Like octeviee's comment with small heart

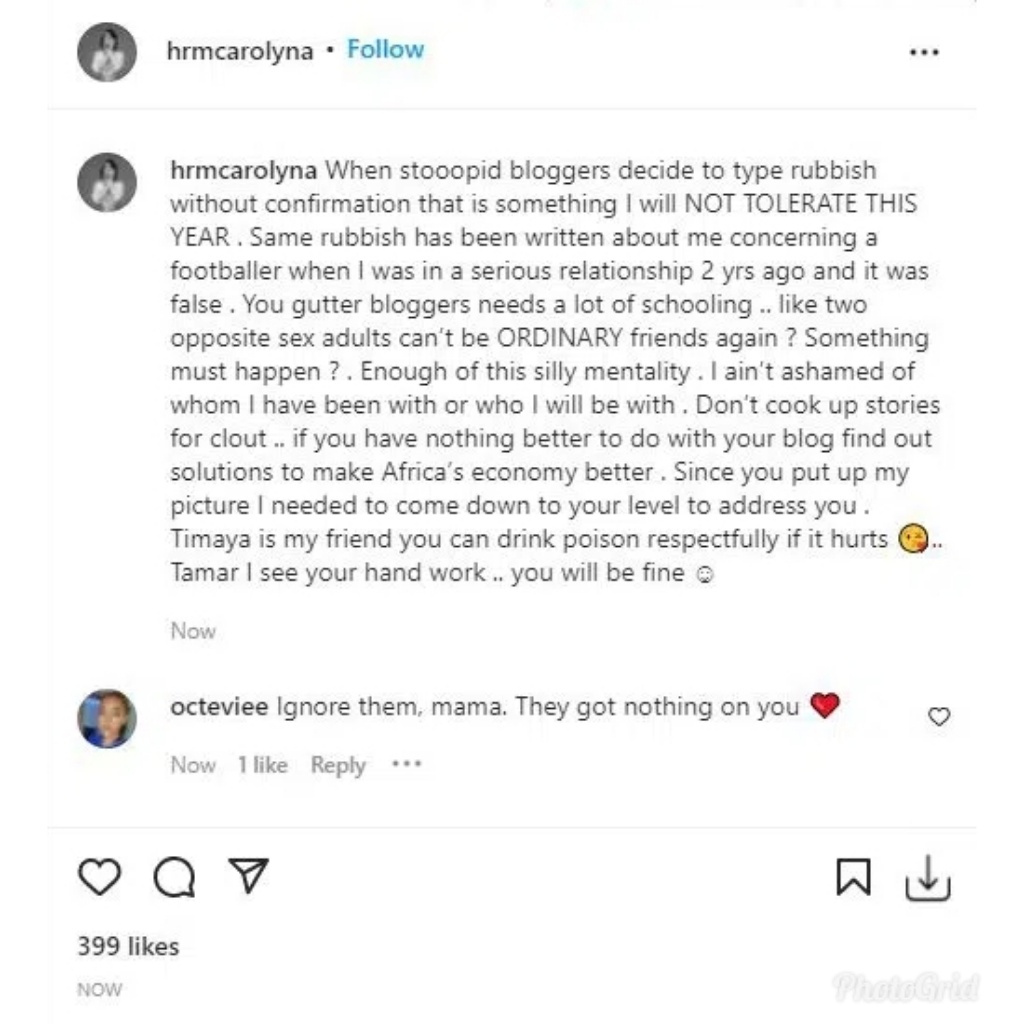[x=939, y=717]
